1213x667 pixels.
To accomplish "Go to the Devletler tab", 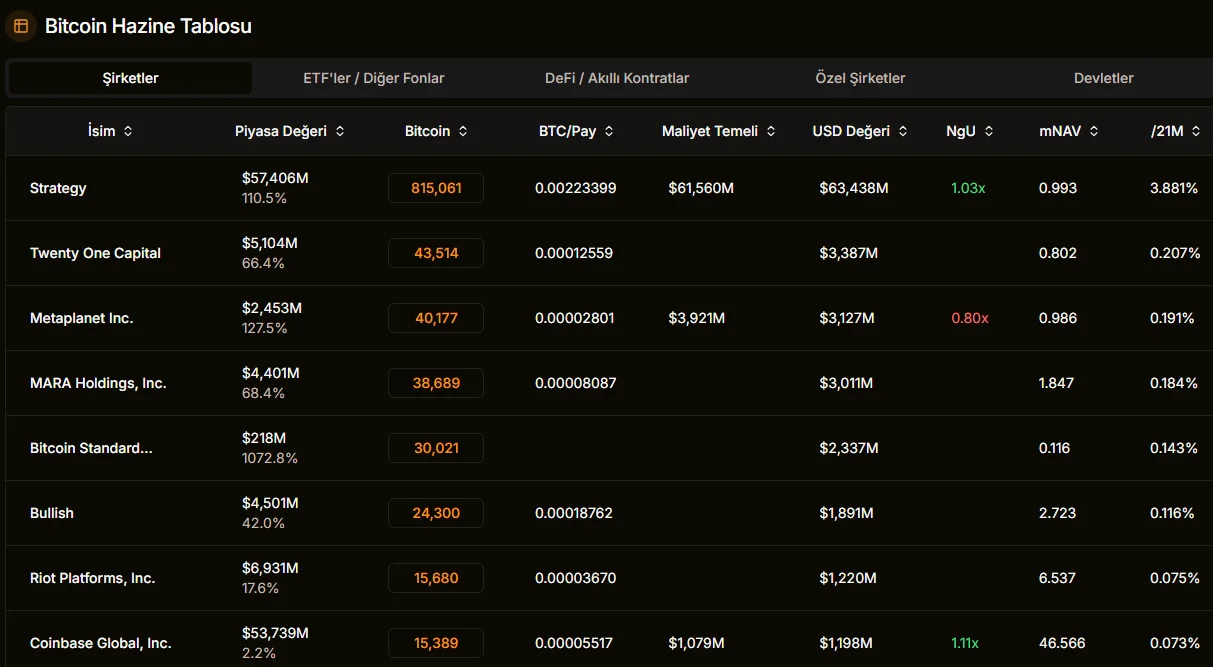I will click(x=1103, y=78).
